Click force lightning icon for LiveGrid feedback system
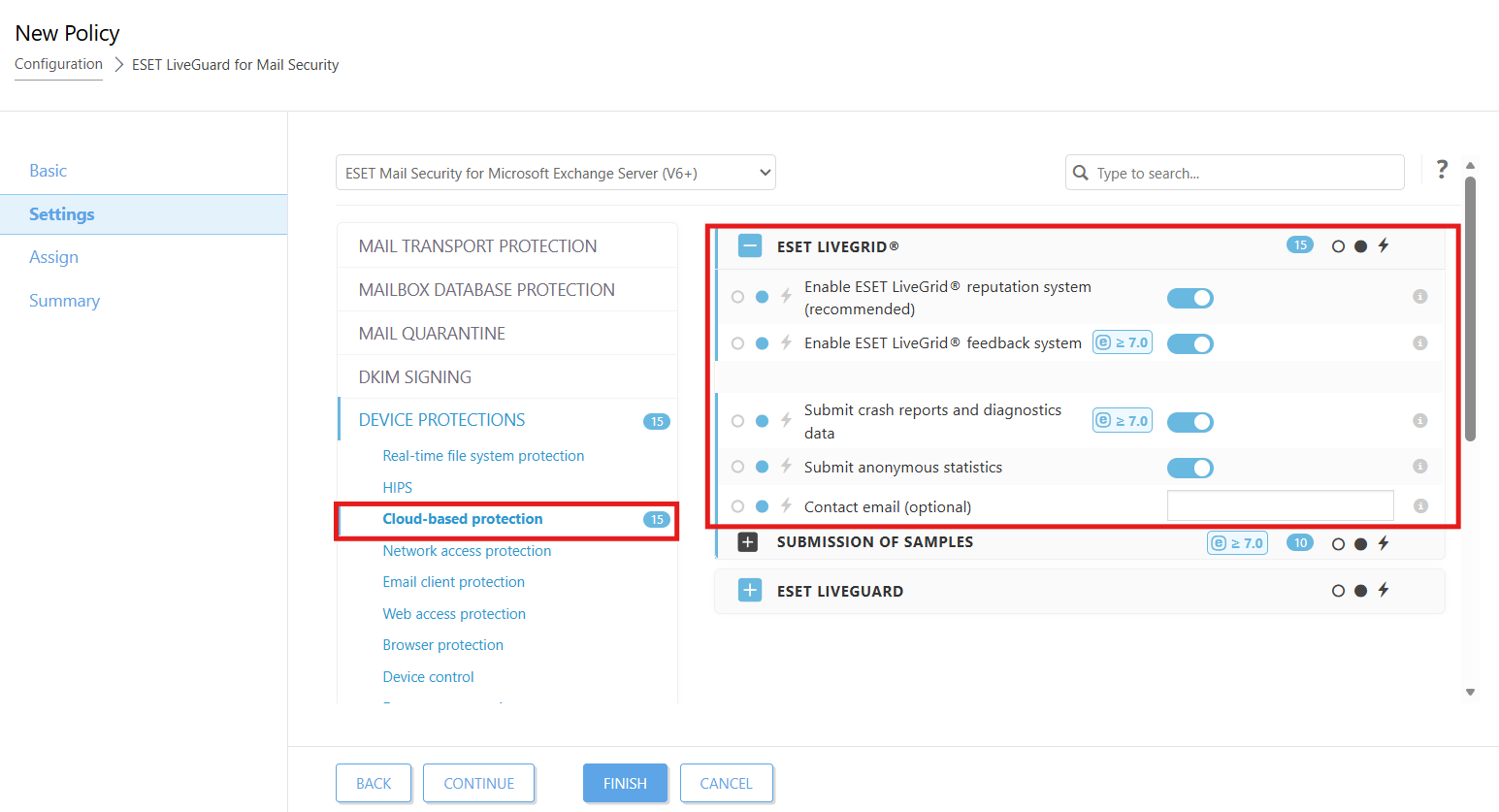This screenshot has height=812, width=1499. tap(786, 342)
